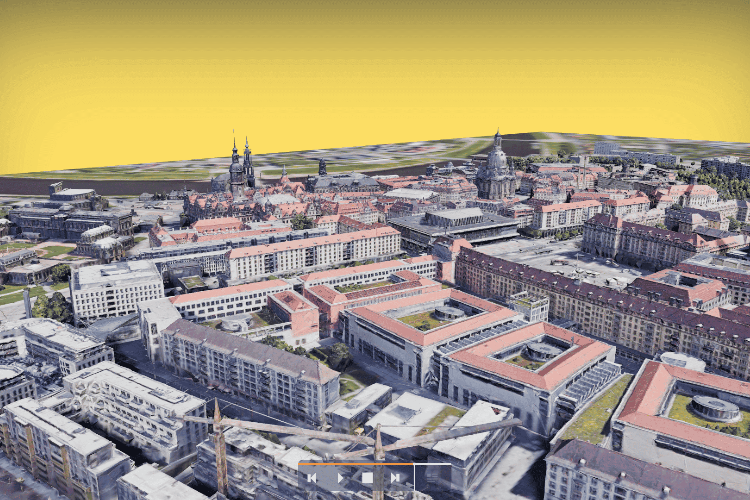Click the yellow sky background
This screenshot has width=750, height=500.
[x=375, y=70]
